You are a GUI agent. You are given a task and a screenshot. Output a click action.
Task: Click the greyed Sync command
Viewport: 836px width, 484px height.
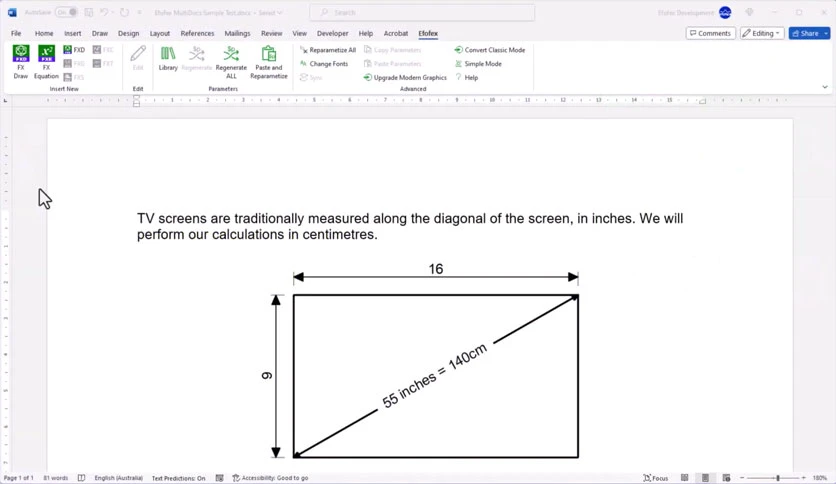pos(311,77)
